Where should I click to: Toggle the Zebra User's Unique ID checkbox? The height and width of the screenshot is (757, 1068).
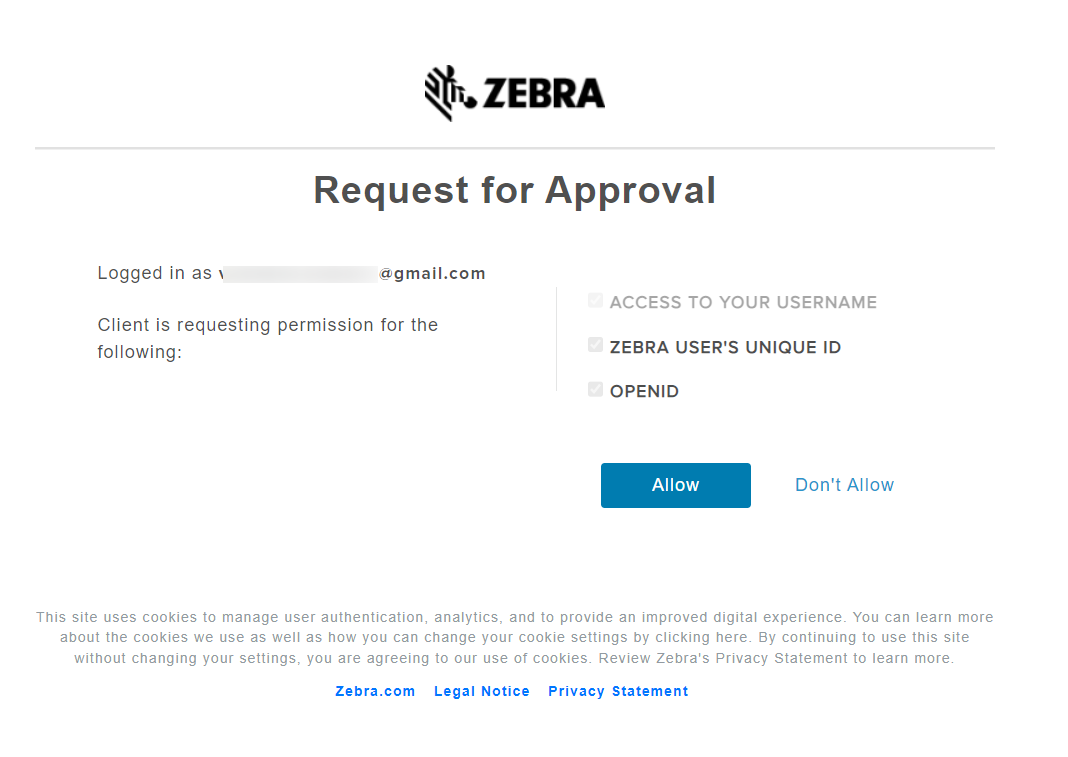pos(595,345)
